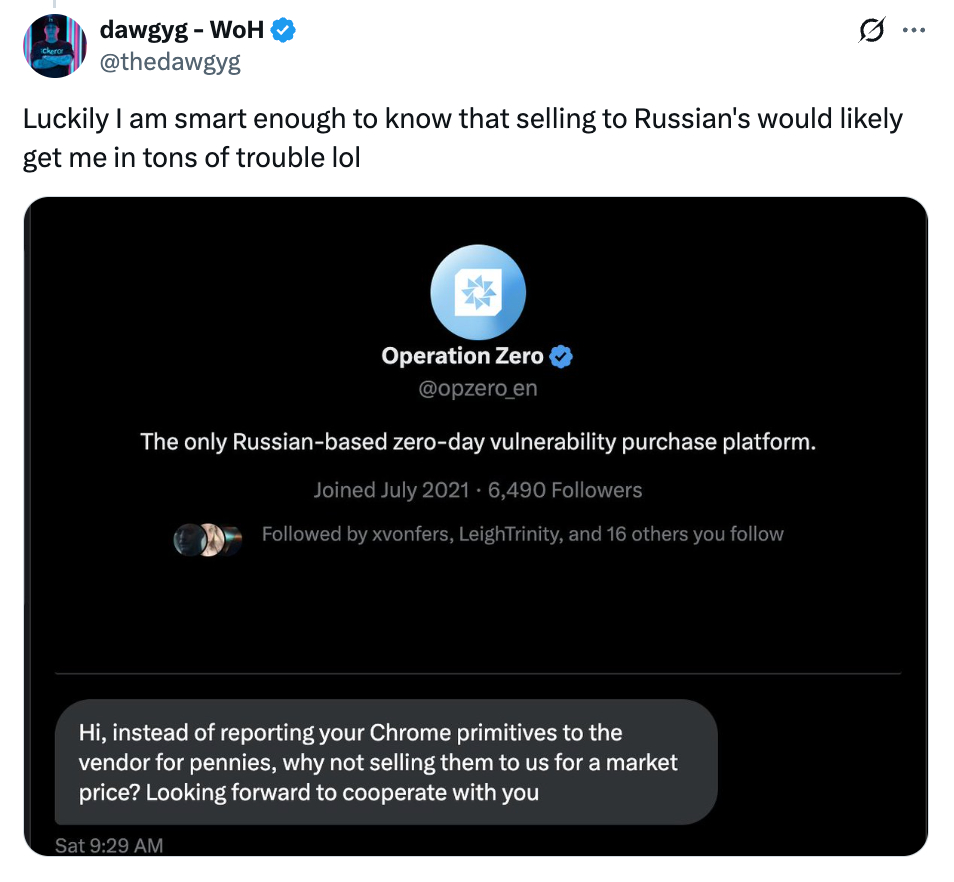Click the stacked follower avatars
954x882 pixels.
(x=208, y=540)
